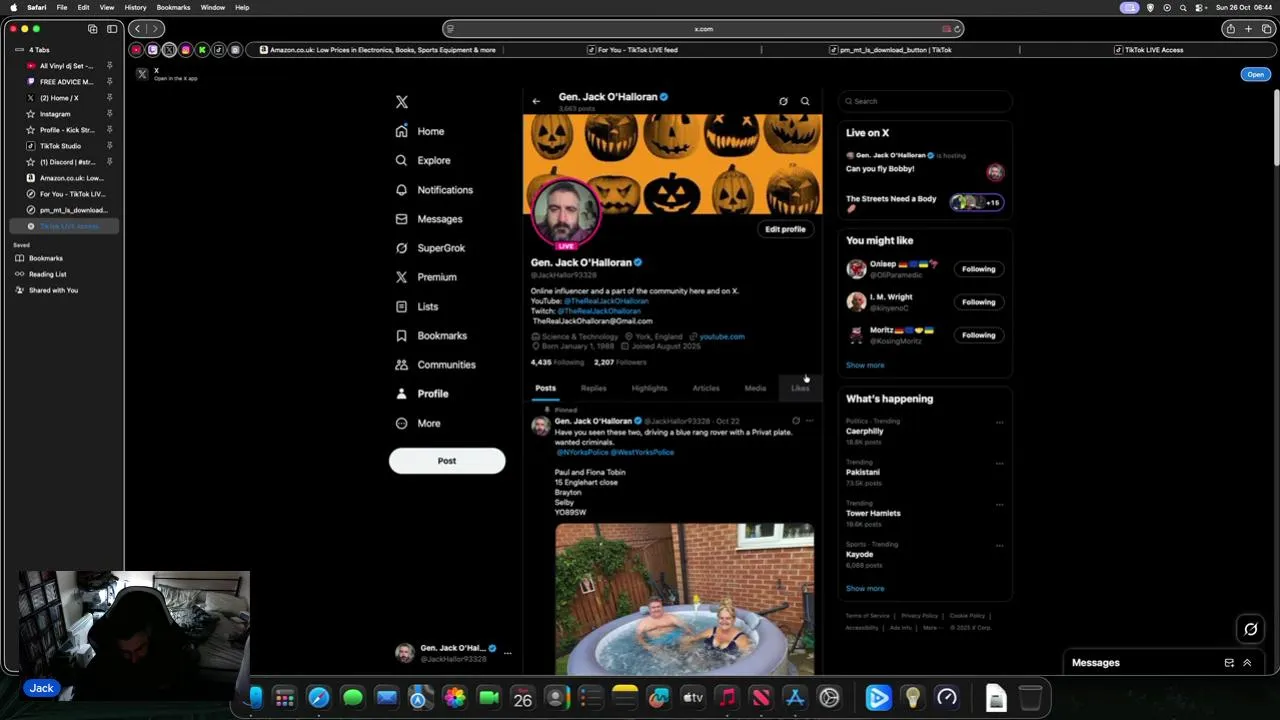Open Notifications bell in X sidebar
The height and width of the screenshot is (720, 1280).
click(434, 190)
